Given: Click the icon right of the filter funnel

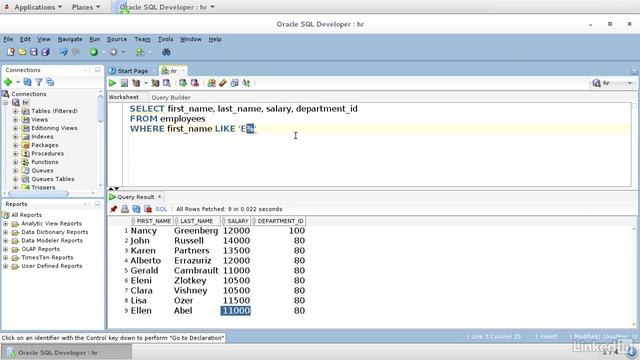Looking at the screenshot, I should point(50,82).
